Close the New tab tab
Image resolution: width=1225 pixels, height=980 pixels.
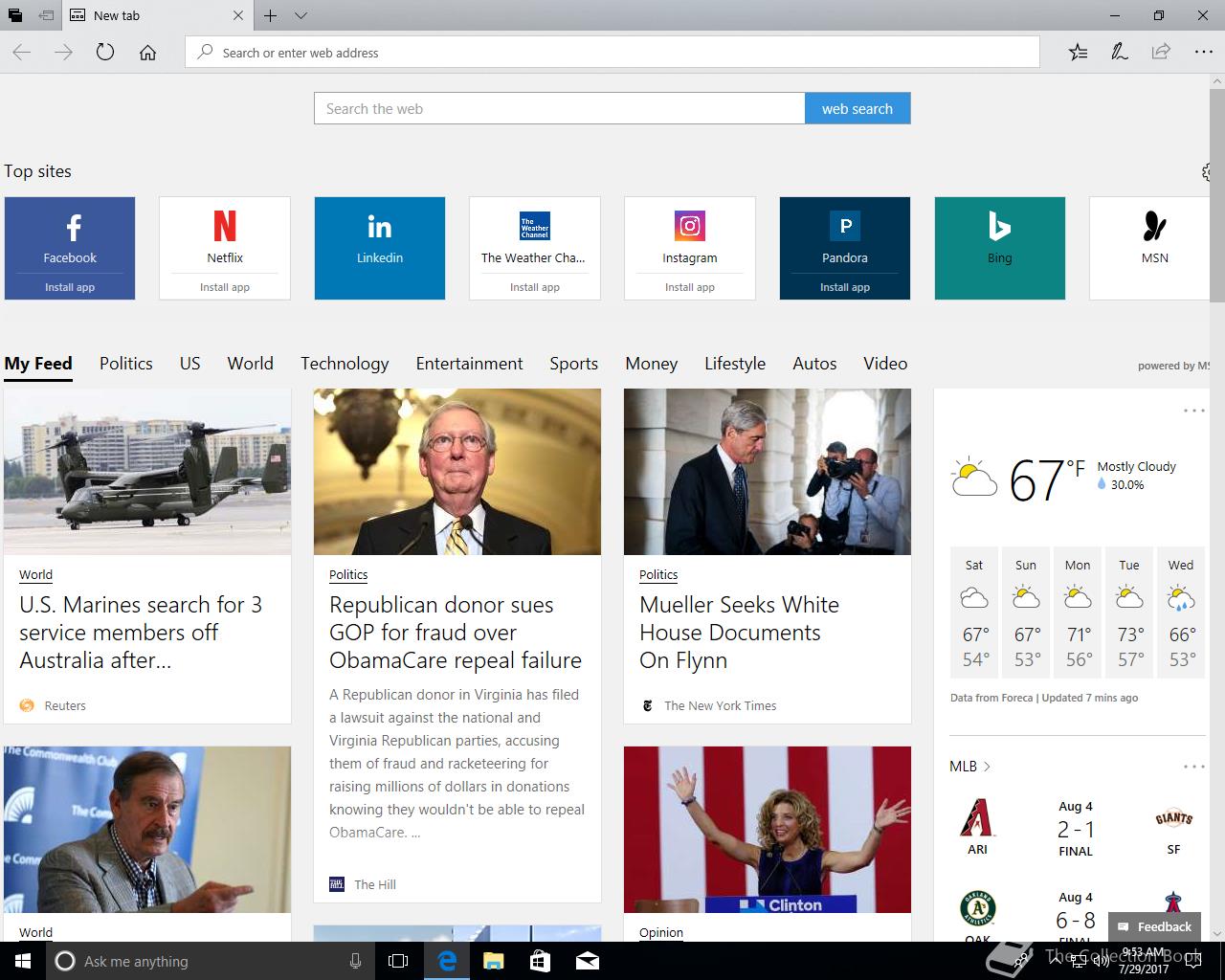[238, 15]
